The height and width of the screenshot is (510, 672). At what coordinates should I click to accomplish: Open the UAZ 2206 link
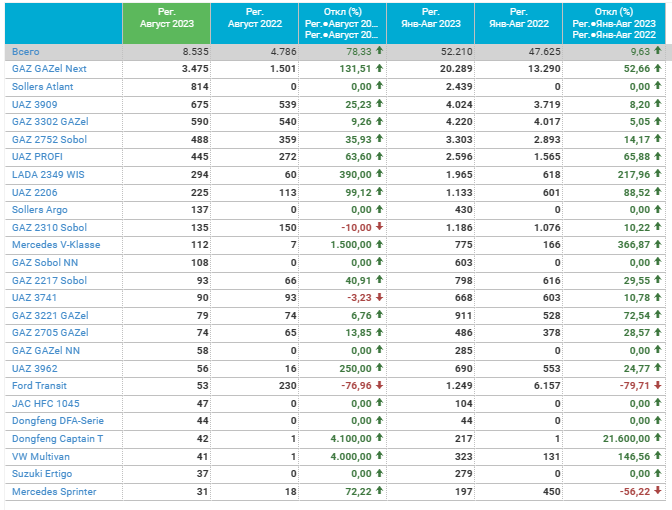pyautogui.click(x=35, y=193)
